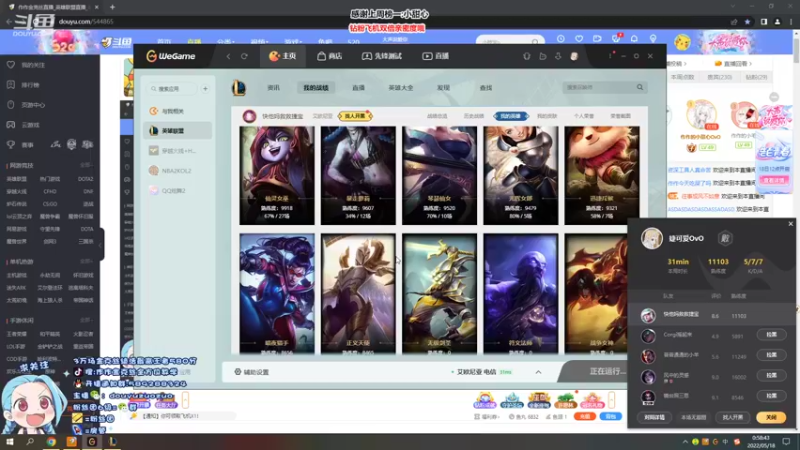The image size is (800, 450).
Task: Switch to the 我的战绩 sub-tab
Action: click(x=316, y=88)
